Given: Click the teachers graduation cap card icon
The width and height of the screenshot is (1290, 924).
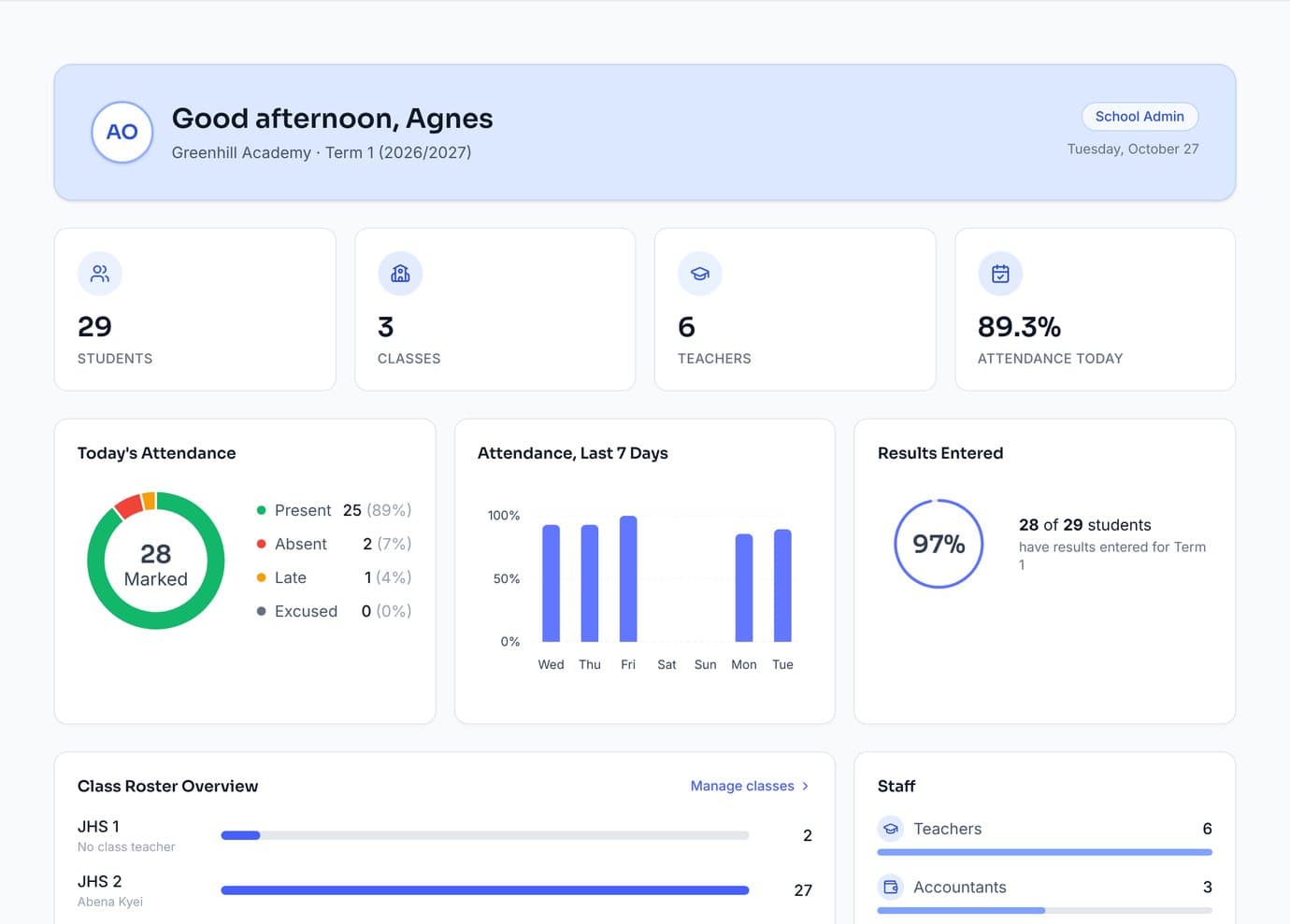Looking at the screenshot, I should (x=700, y=274).
